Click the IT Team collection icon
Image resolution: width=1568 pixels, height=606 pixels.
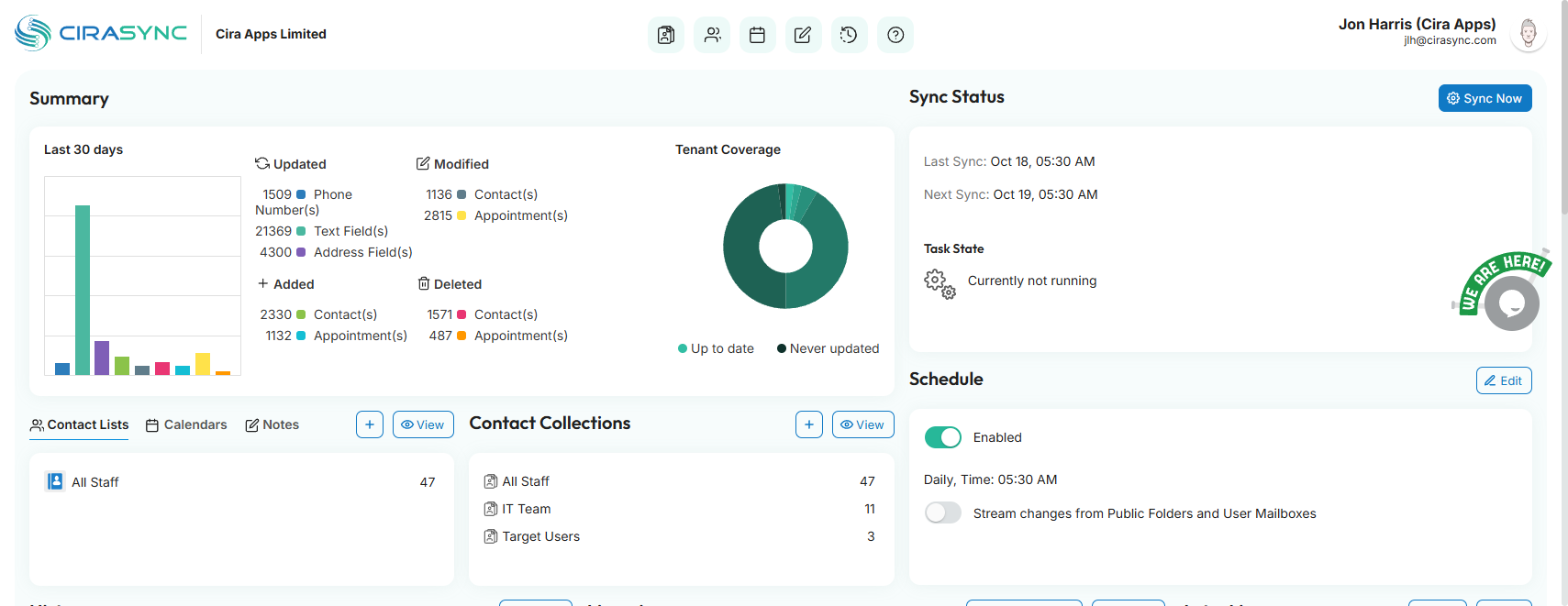click(491, 509)
